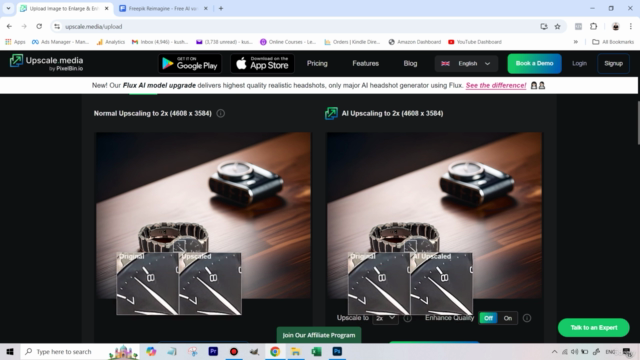View site information icon in address bar
The image size is (640, 360).
(x=57, y=27)
